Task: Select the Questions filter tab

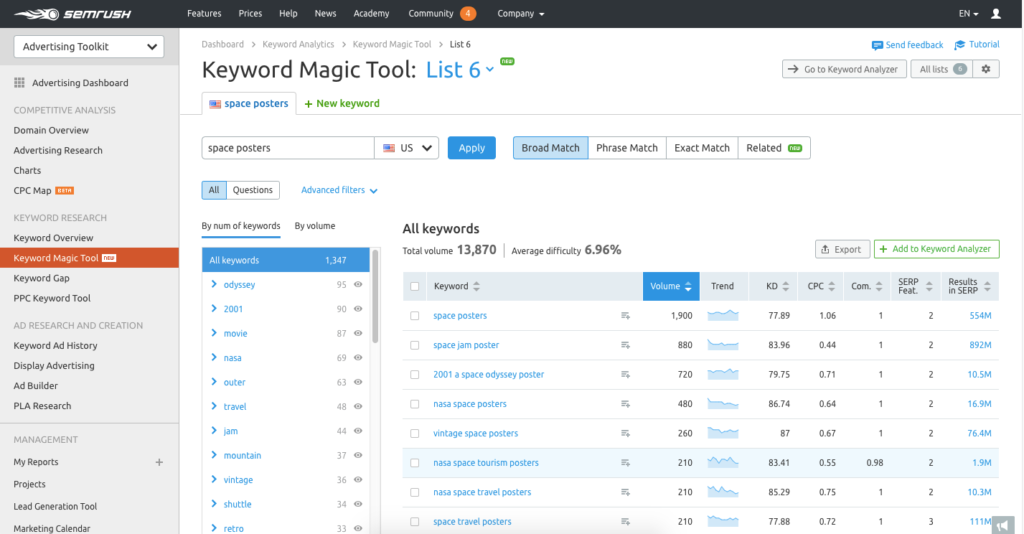Action: [253, 190]
